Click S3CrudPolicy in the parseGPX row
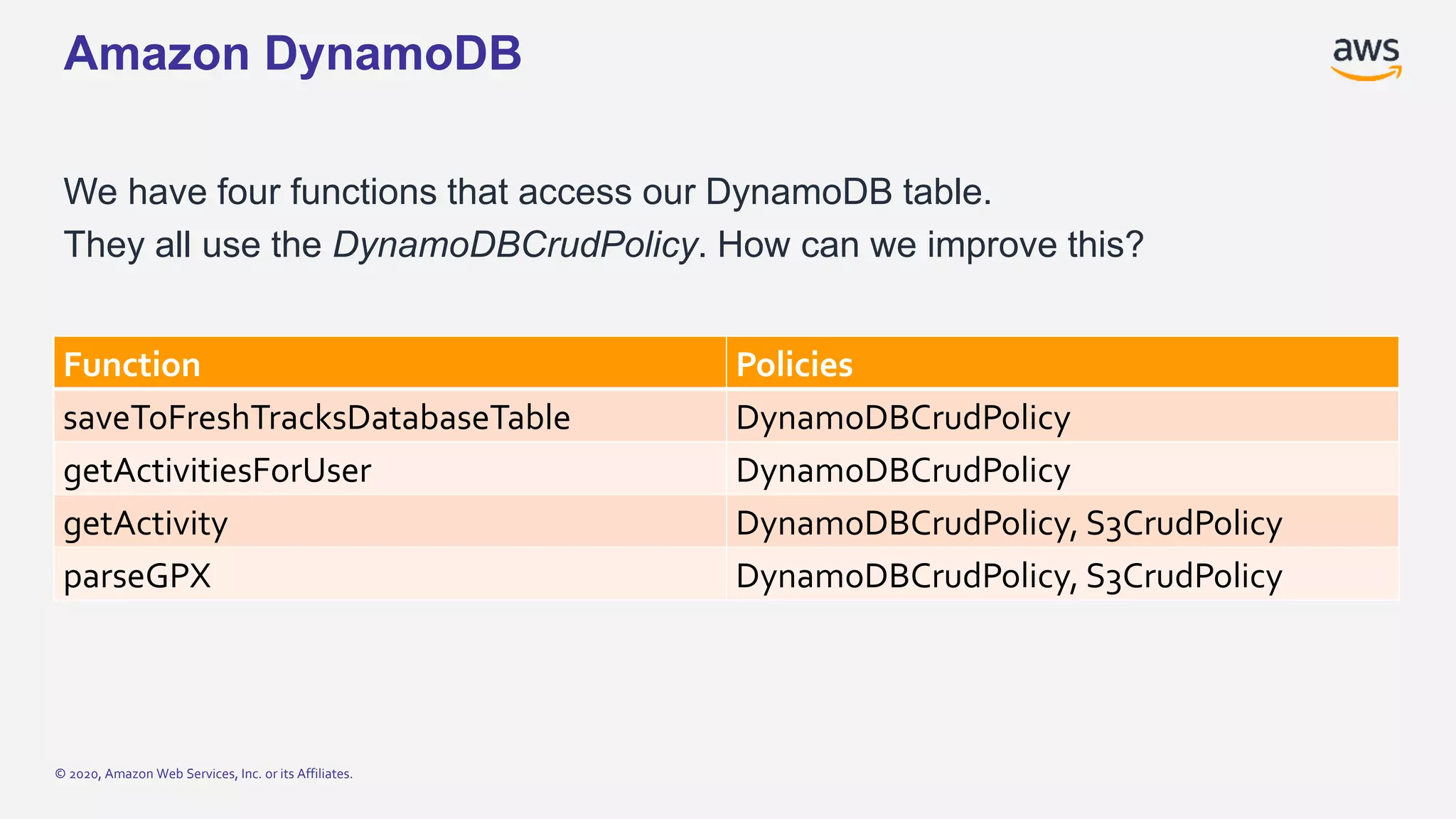The image size is (1456, 819). point(1184,576)
